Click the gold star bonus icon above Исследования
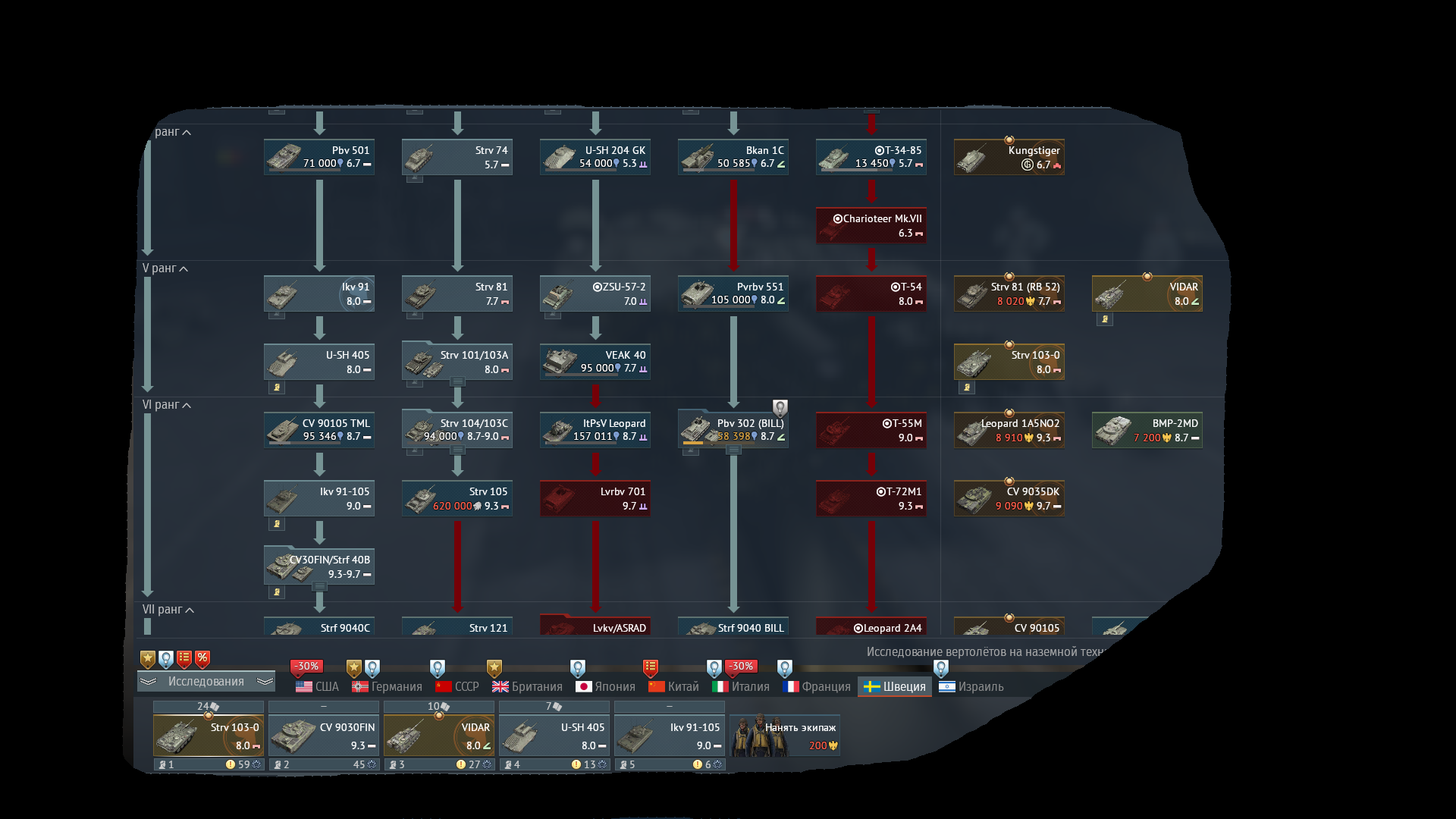1456x819 pixels. [148, 659]
